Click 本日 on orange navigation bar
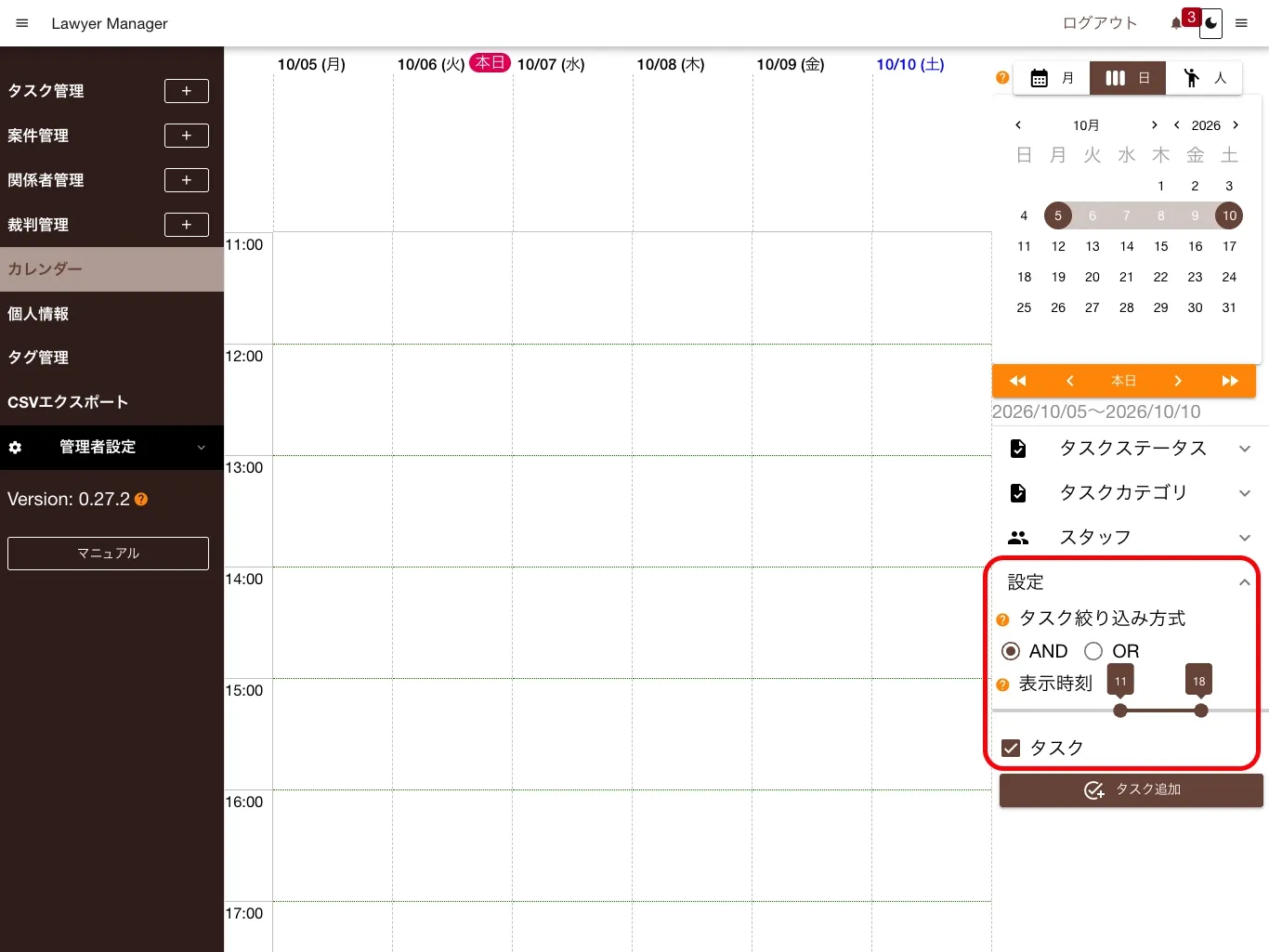Viewport: 1269px width, 952px height. (x=1124, y=381)
